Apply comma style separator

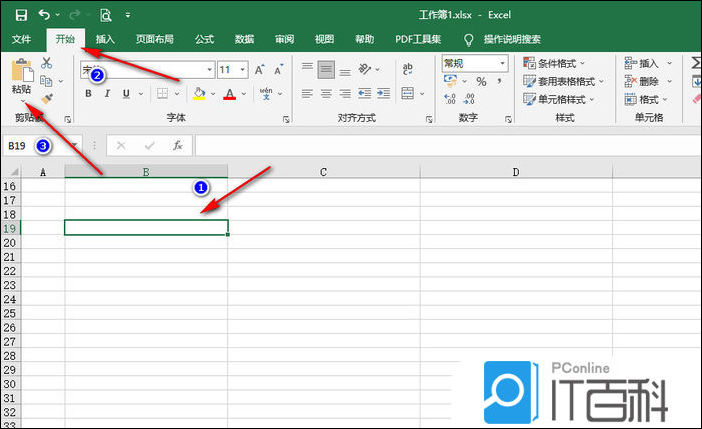click(x=500, y=81)
